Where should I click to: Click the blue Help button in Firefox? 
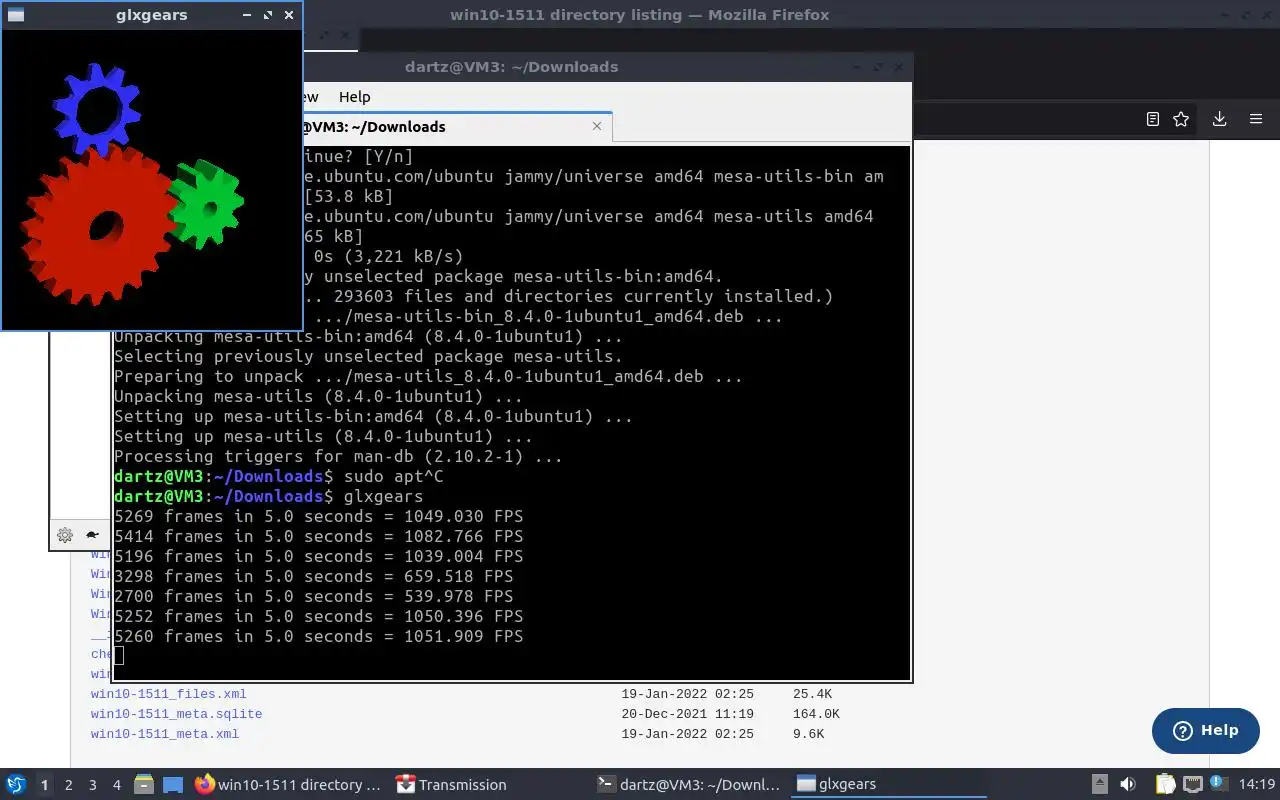(x=1205, y=730)
